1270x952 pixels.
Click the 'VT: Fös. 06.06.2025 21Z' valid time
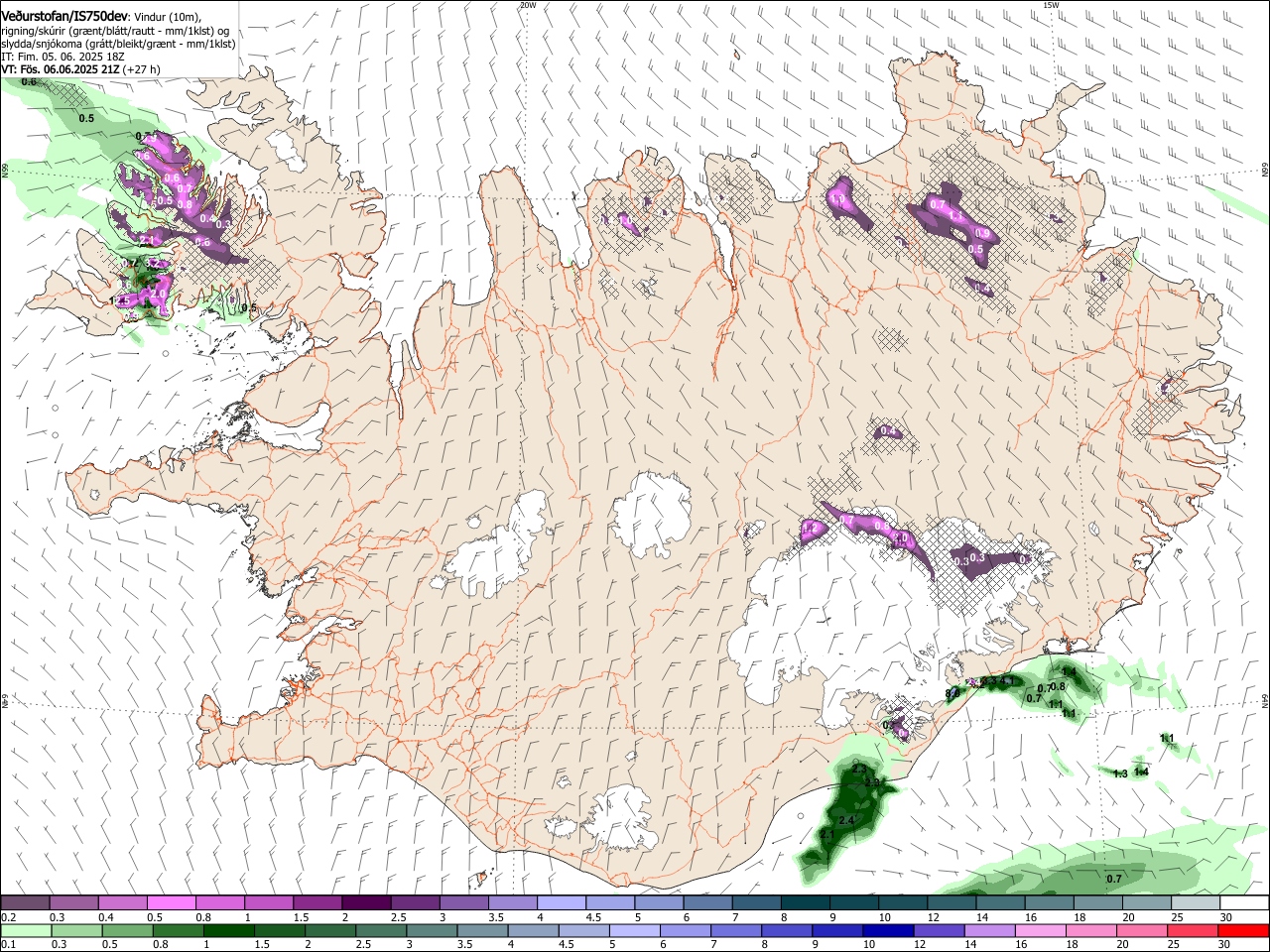coord(61,69)
